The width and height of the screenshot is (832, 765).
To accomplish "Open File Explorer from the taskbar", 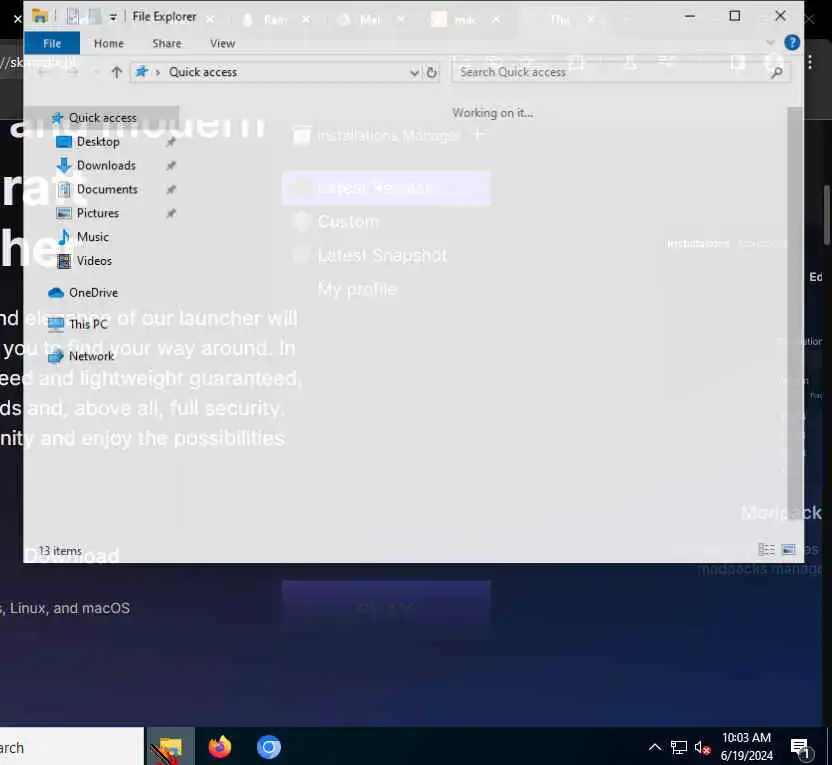I will coord(170,747).
